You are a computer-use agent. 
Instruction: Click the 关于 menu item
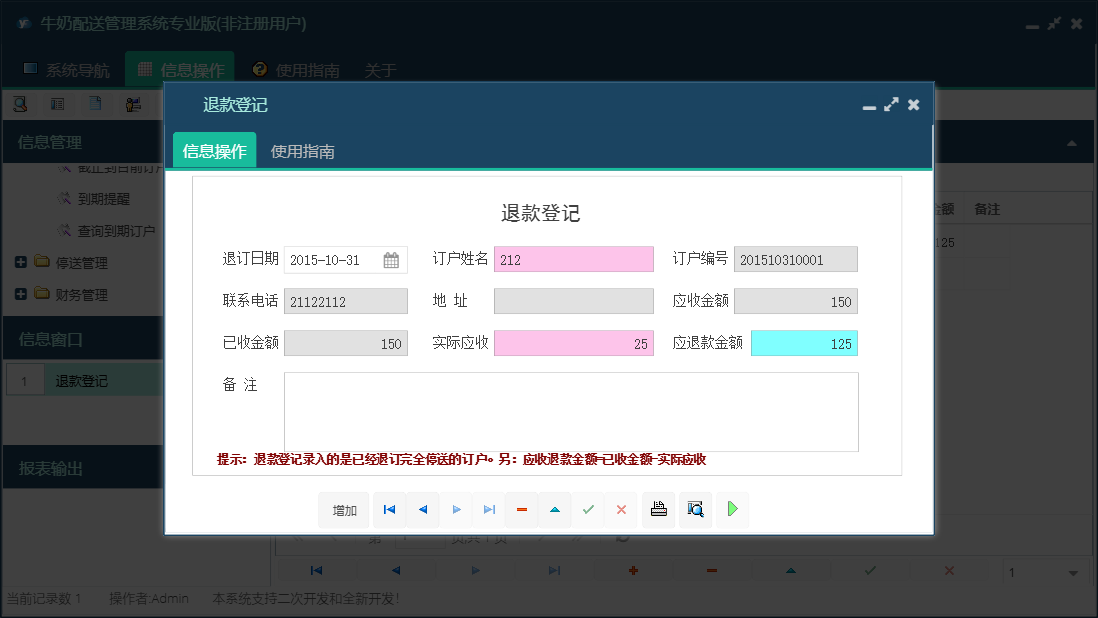coord(380,69)
